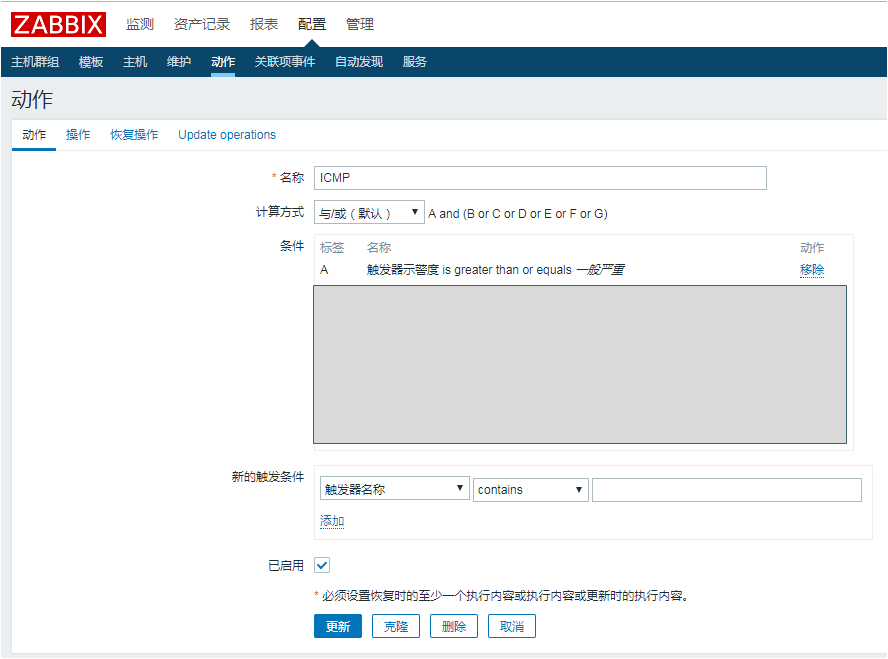888x659 pixels.
Task: Switch to the 操作 tab
Action: coord(78,135)
